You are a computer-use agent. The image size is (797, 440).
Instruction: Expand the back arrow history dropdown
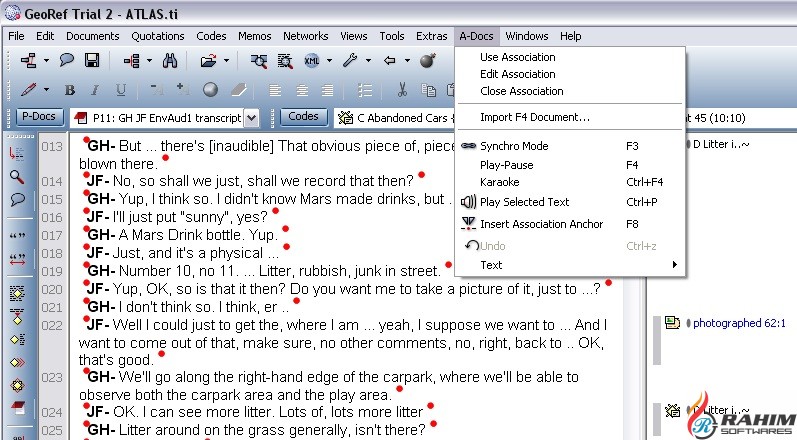[407, 61]
